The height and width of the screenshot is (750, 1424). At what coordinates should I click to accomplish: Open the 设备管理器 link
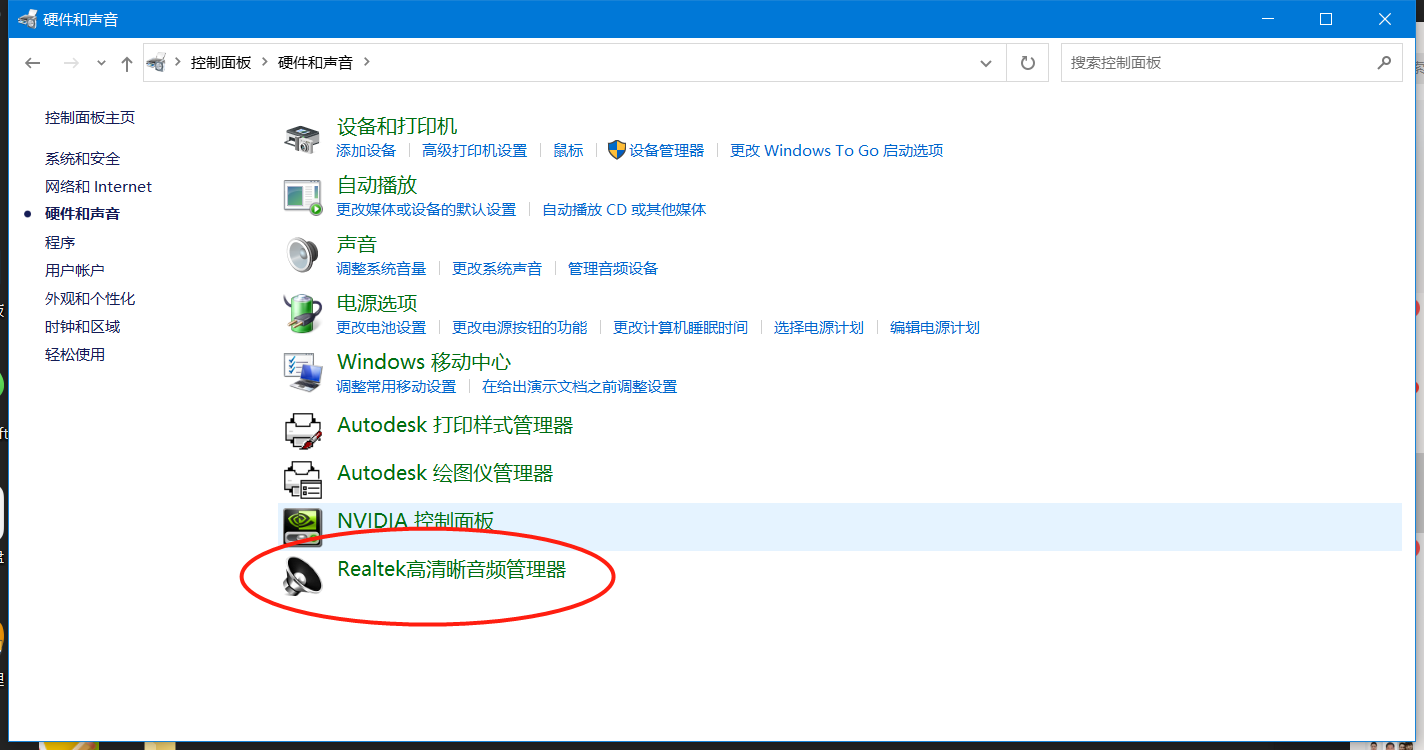point(666,151)
